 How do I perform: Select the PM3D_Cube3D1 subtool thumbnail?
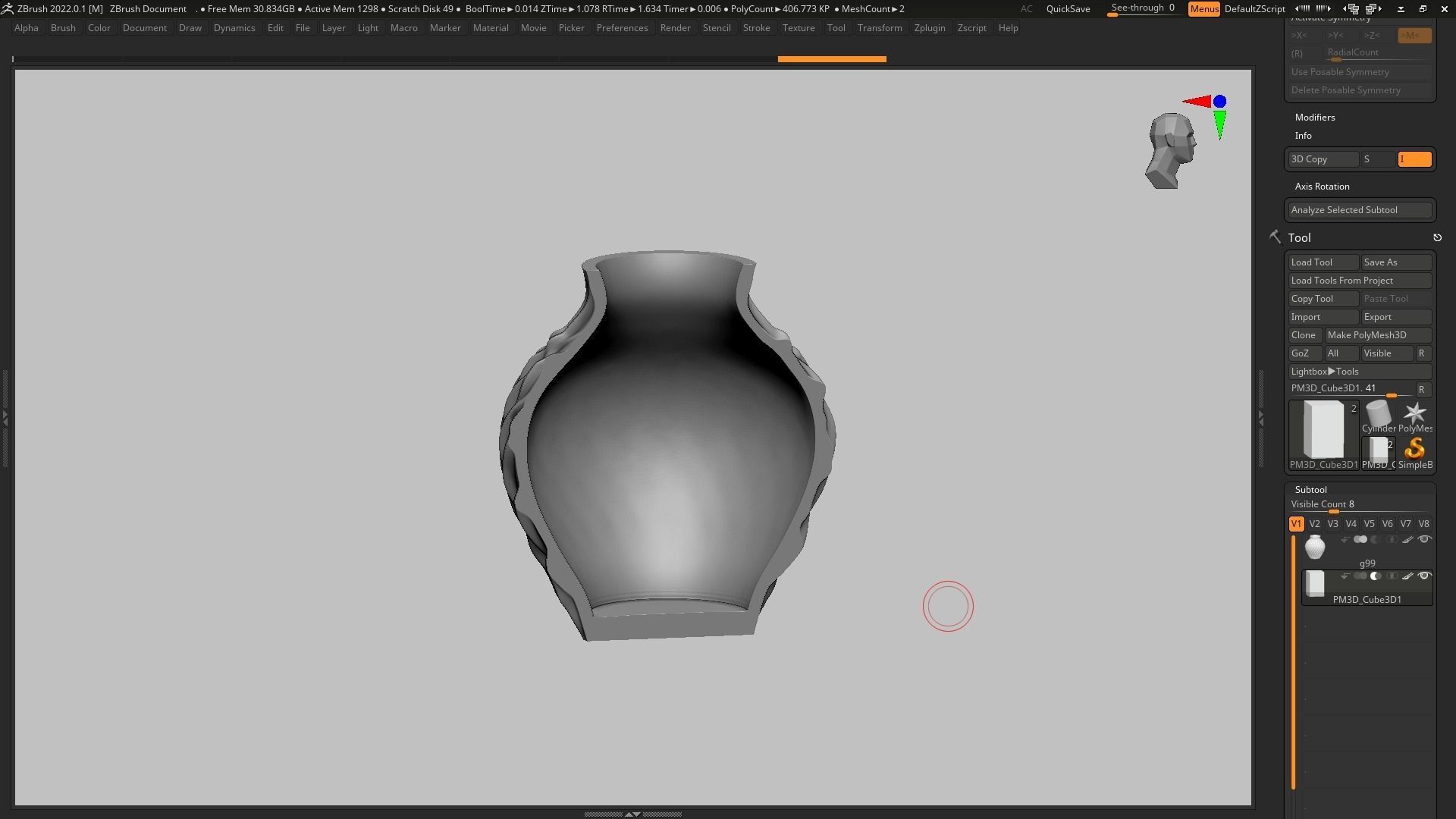click(x=1315, y=583)
